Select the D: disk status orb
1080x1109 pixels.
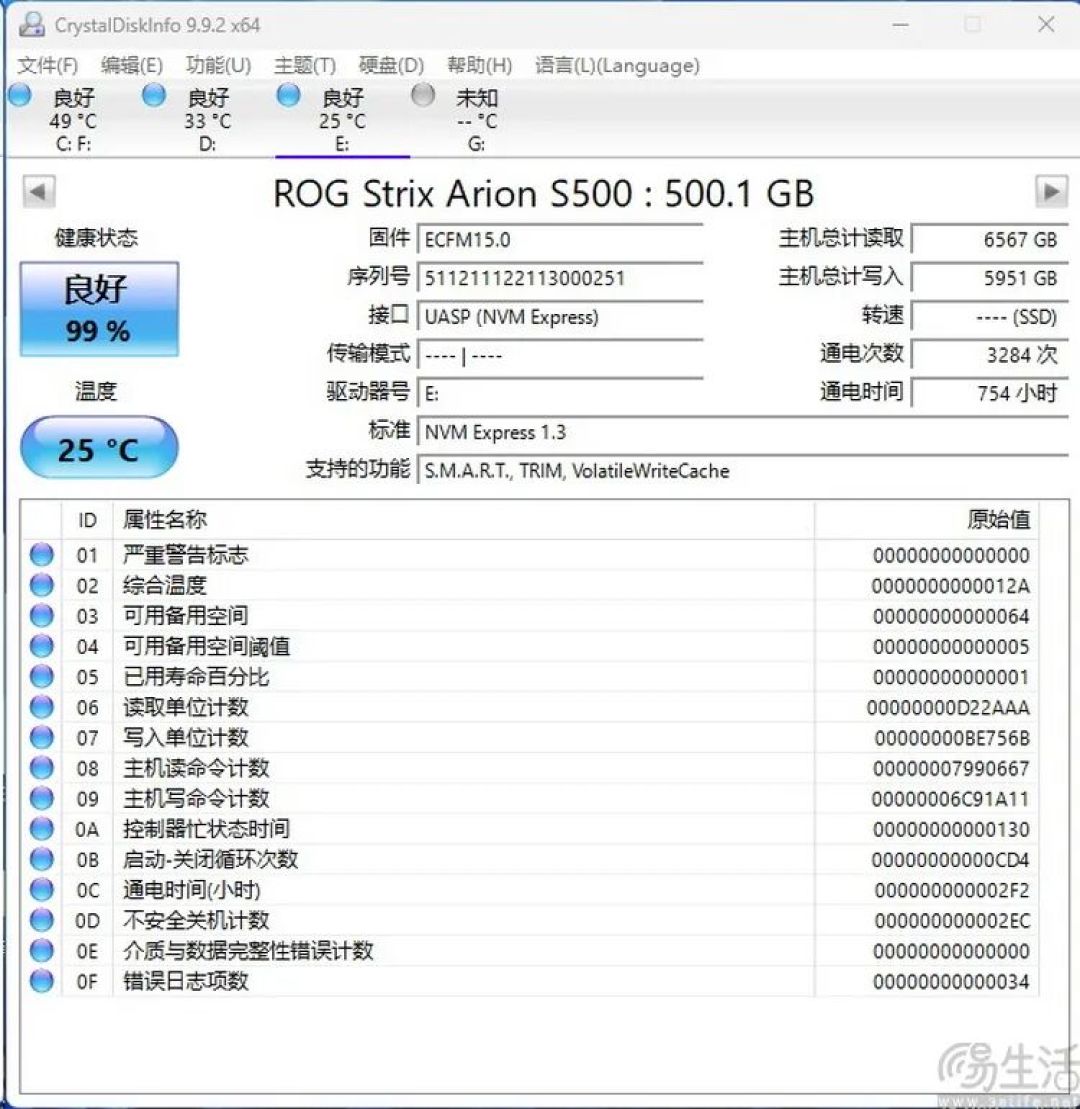(153, 95)
